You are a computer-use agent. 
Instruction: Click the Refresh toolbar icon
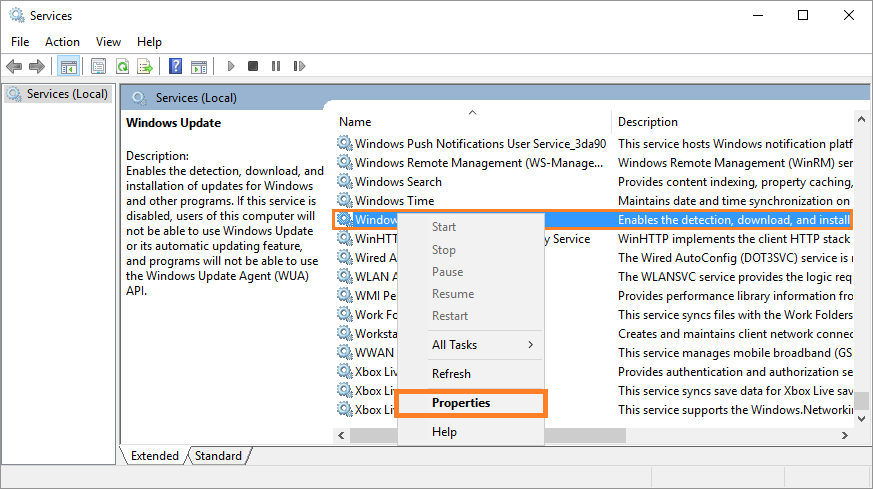click(122, 67)
